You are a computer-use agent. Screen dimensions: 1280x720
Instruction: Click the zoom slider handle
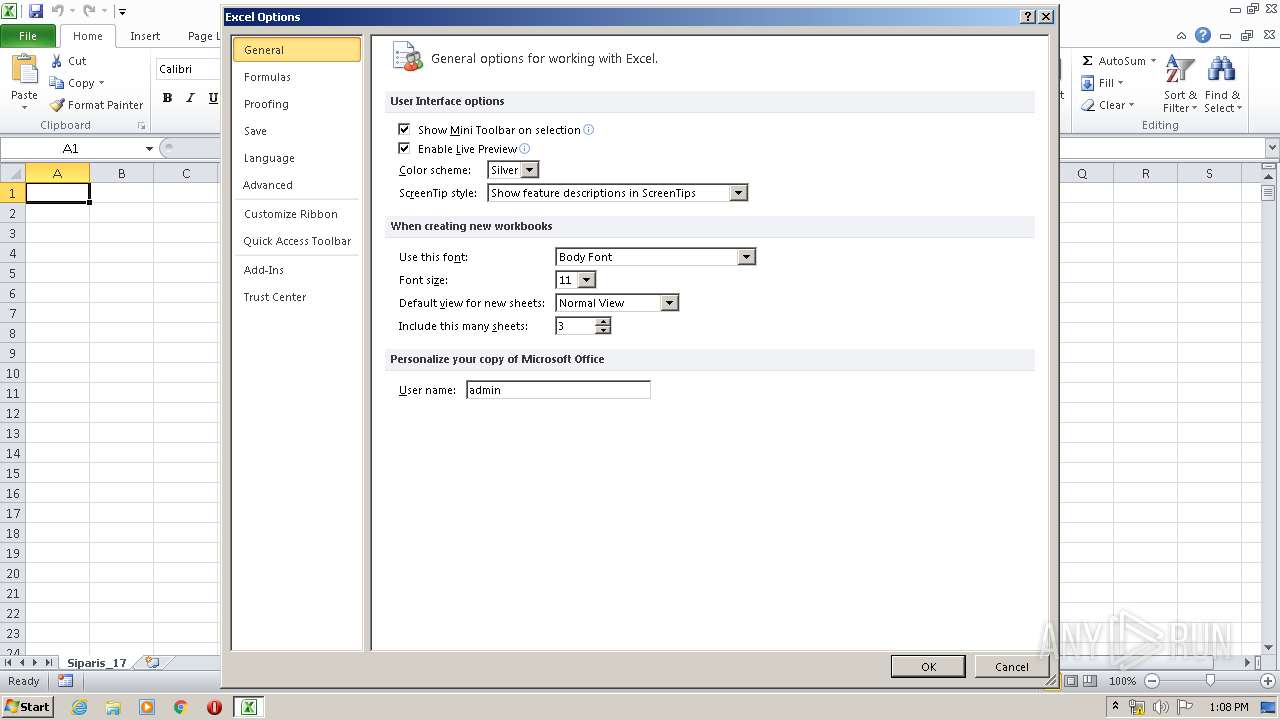[x=1210, y=681]
